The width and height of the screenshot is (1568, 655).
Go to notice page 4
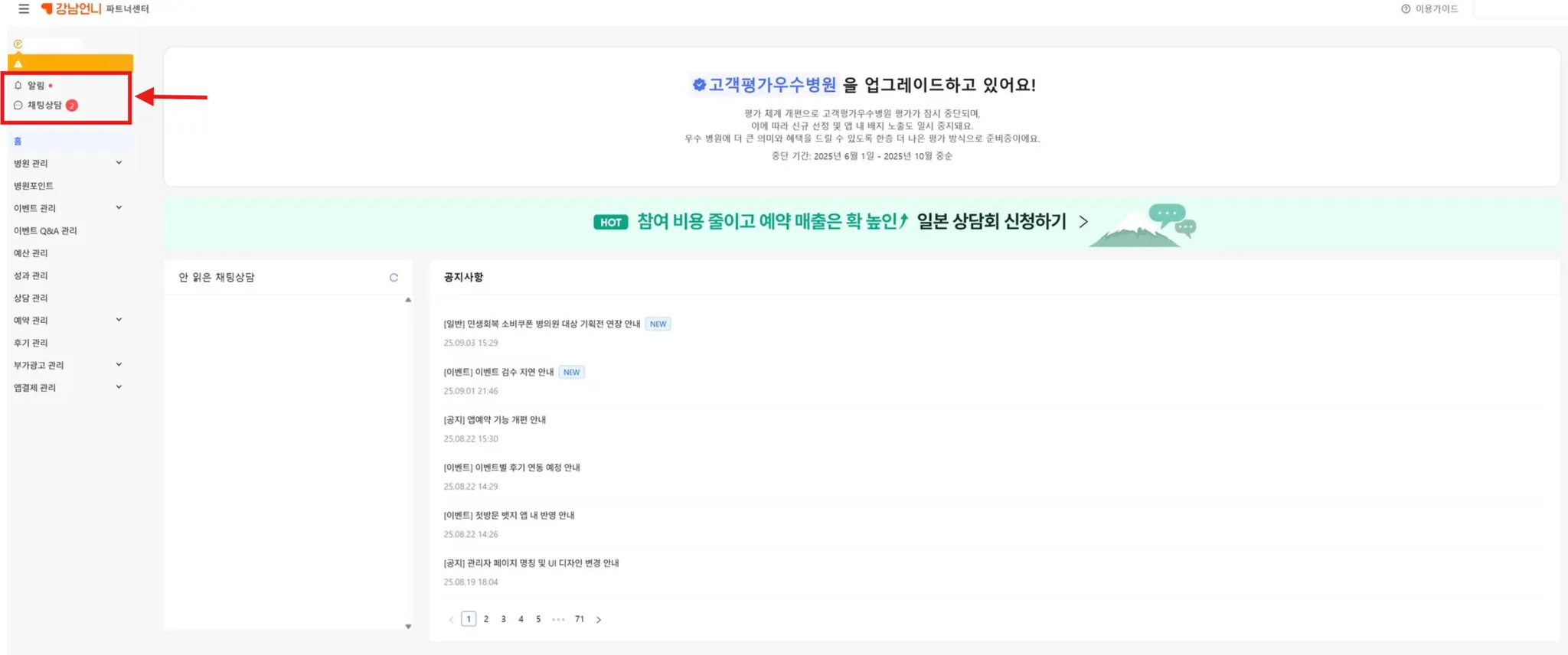click(521, 619)
